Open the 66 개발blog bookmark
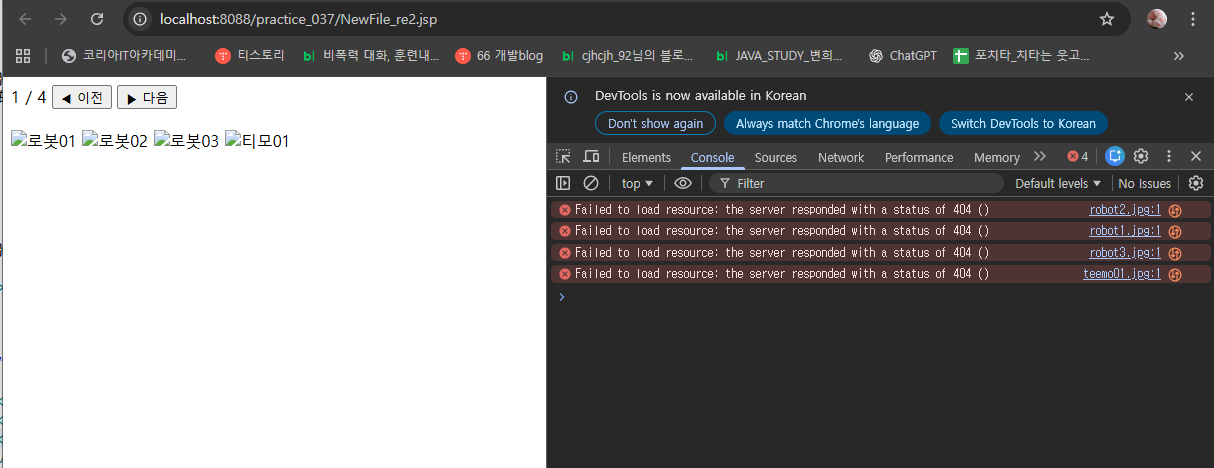The height and width of the screenshot is (468, 1214). pos(499,56)
